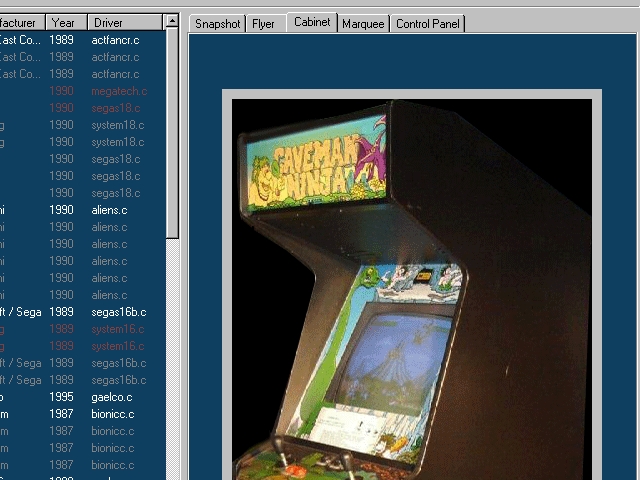Click the 1995 year cell
The image size is (640, 480).
61,397
